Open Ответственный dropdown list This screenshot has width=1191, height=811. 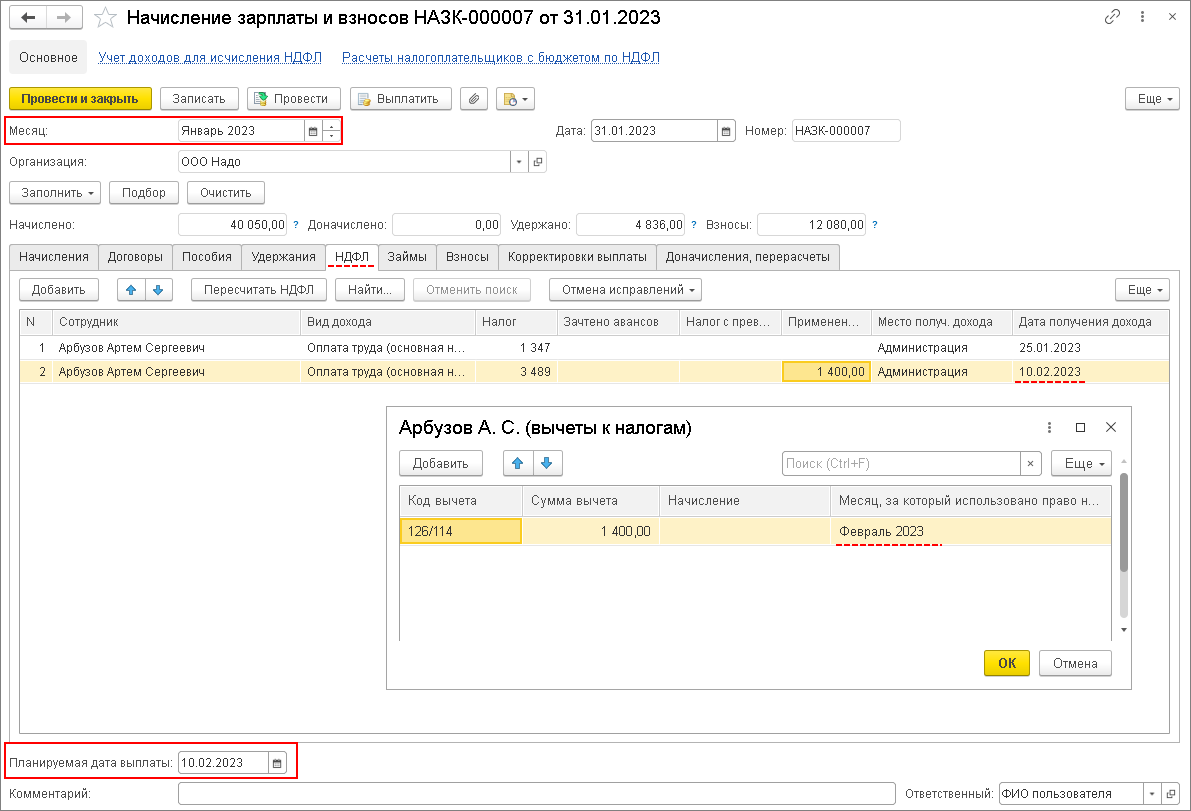(1152, 794)
